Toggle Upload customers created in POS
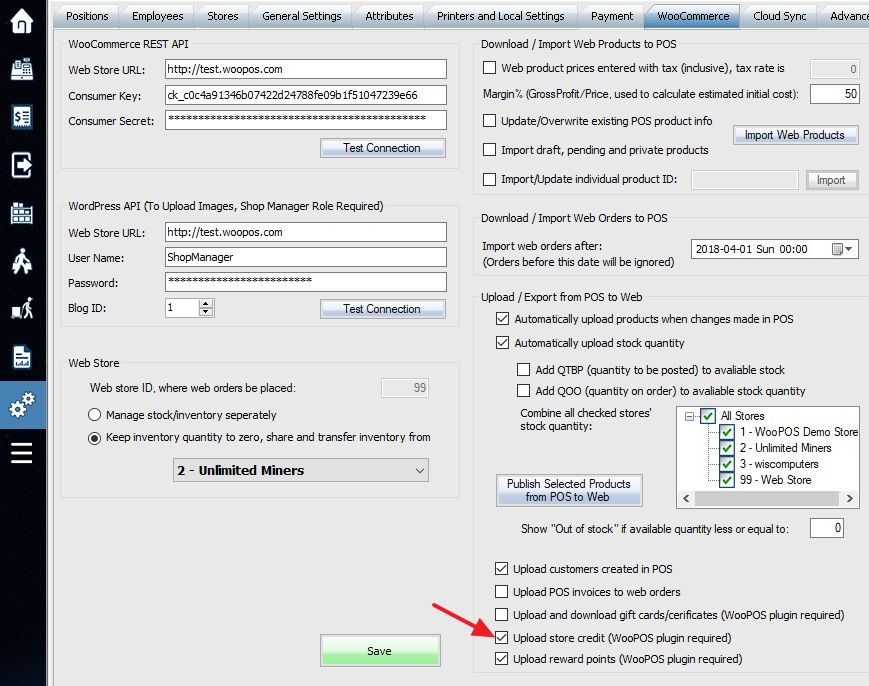The height and width of the screenshot is (686, 869). (x=501, y=569)
